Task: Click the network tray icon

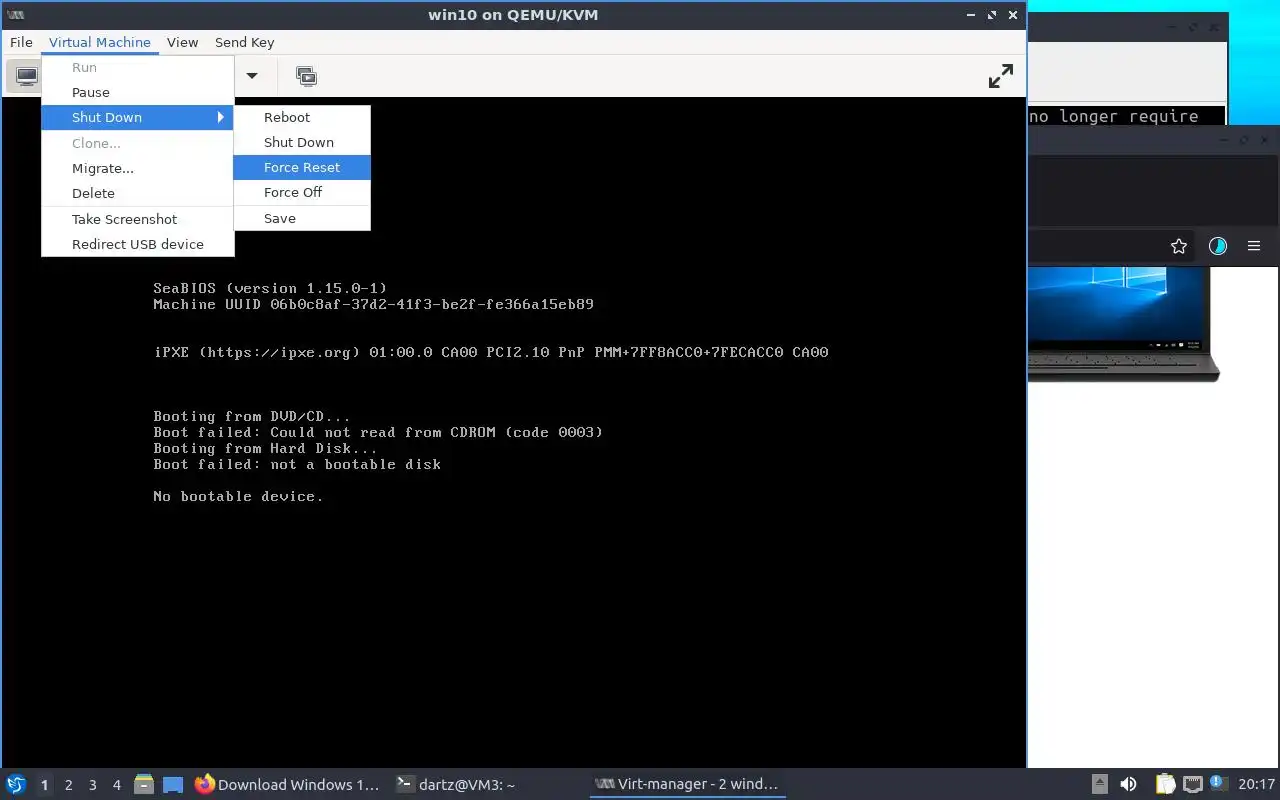Action: pos(1192,784)
